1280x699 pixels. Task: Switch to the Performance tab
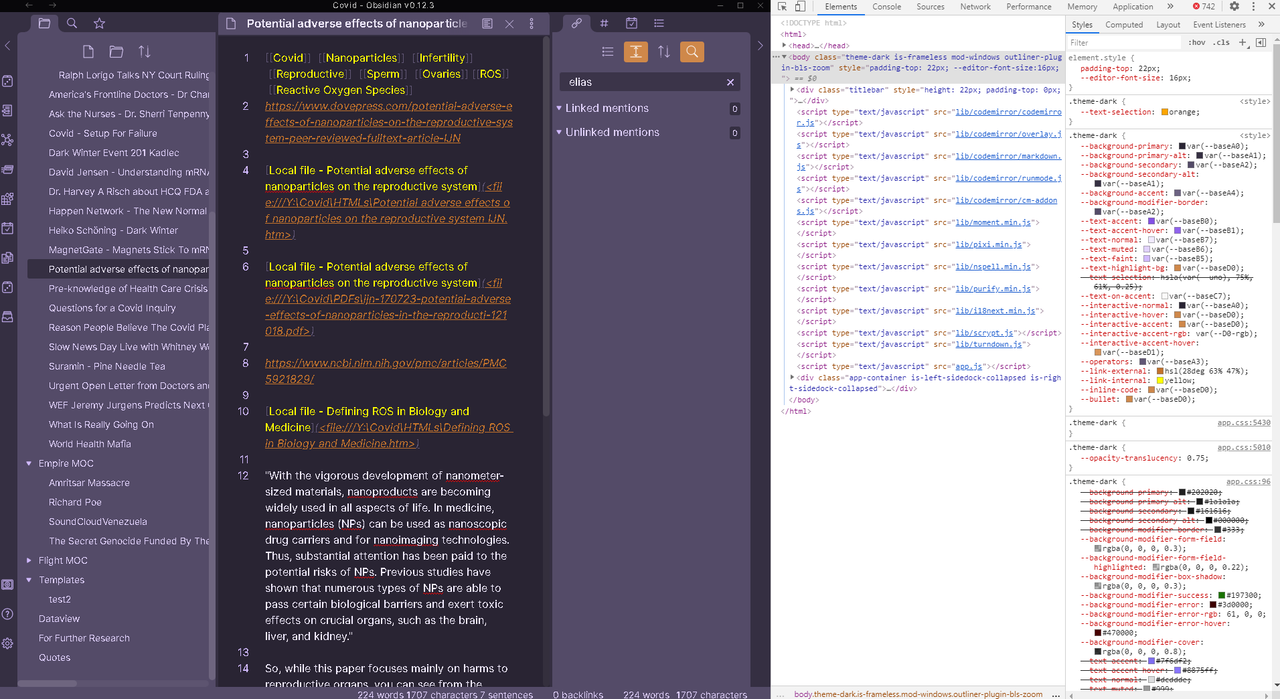coord(1029,6)
